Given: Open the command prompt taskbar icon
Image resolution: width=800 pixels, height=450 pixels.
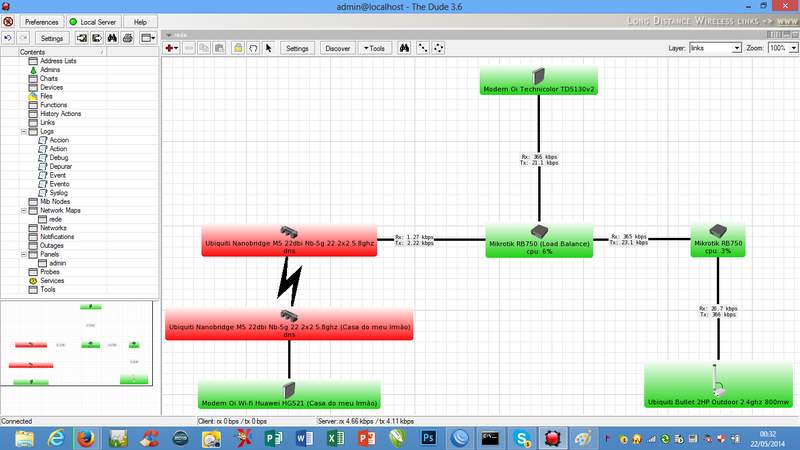Looking at the screenshot, I should (490, 438).
